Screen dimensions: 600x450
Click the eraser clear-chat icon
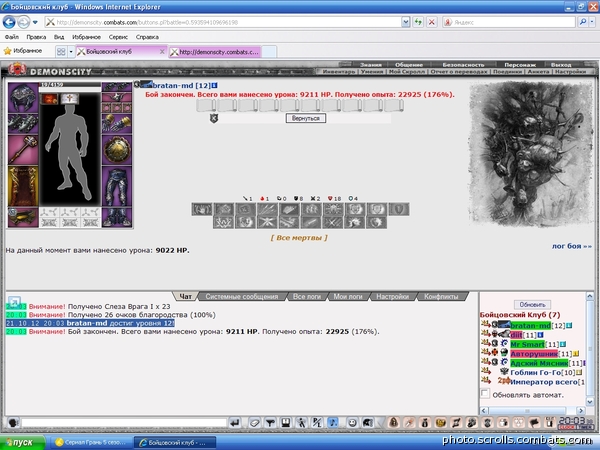tap(254, 423)
